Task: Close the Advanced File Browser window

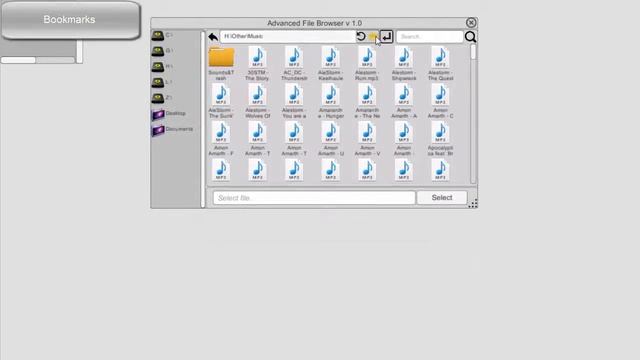Action: [471, 23]
